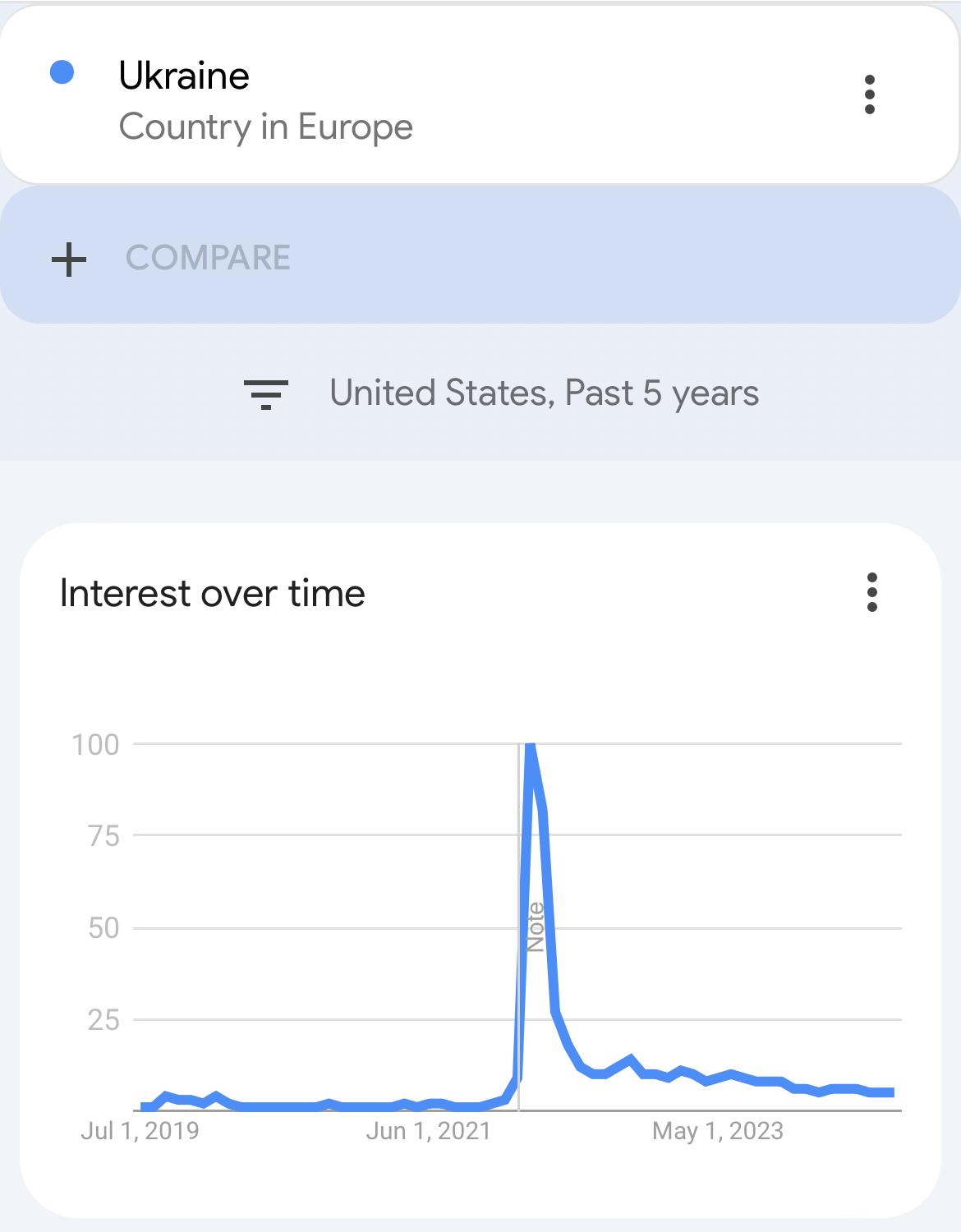Click the peak of the interest line
961x1232 pixels.
(530, 746)
